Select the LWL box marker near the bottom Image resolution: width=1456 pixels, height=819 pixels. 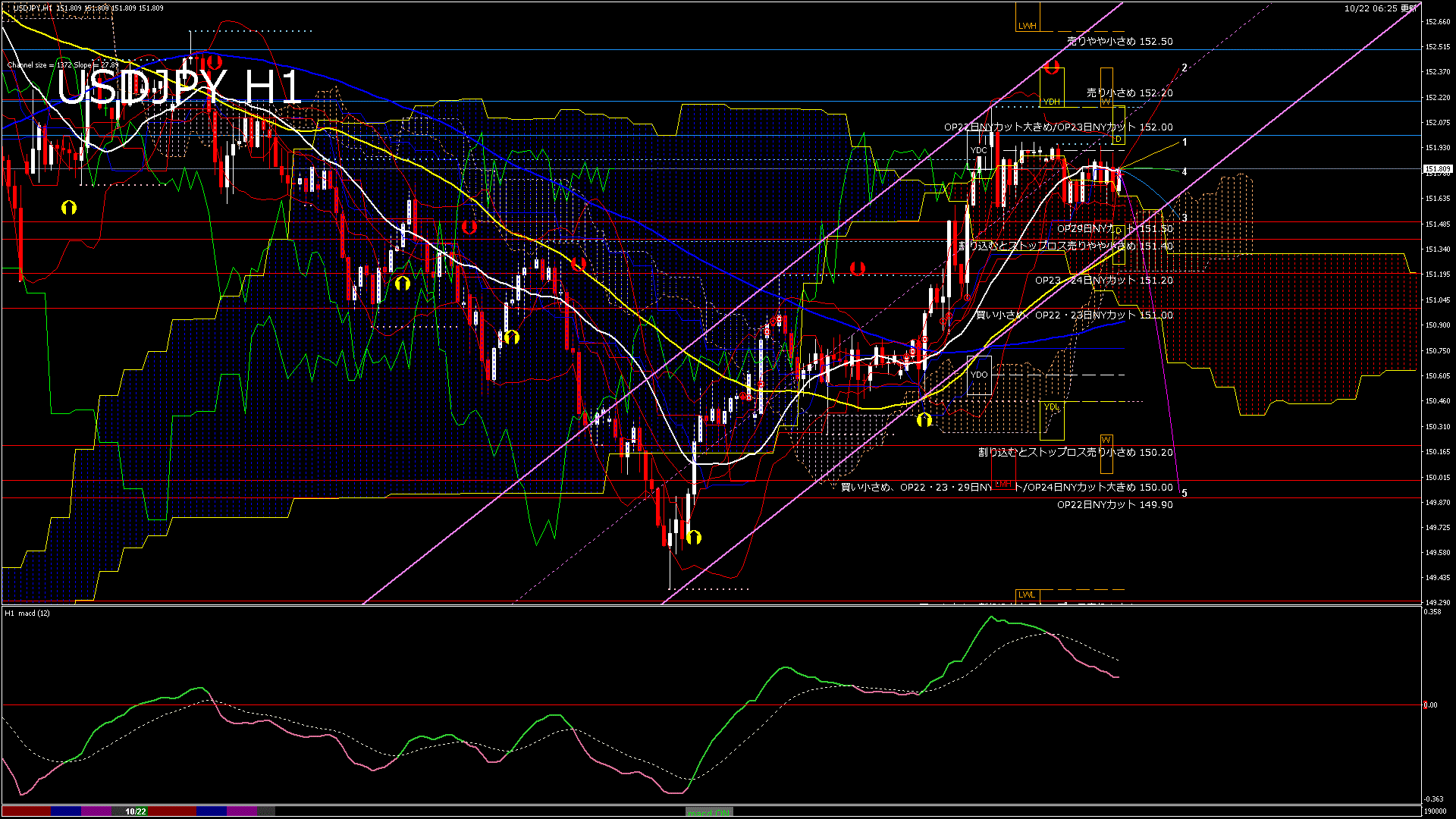(1026, 595)
